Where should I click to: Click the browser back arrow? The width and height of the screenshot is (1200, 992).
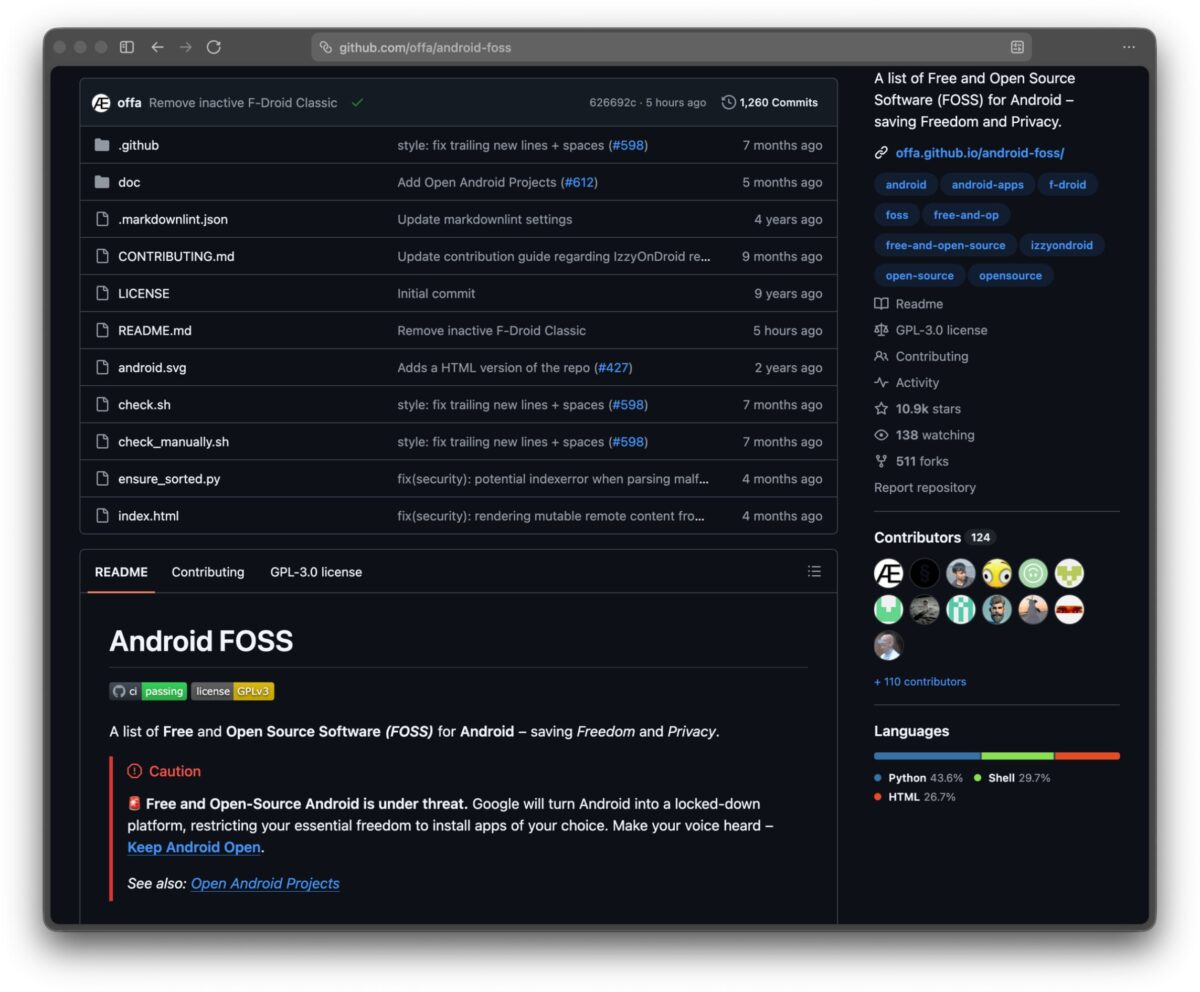tap(157, 47)
